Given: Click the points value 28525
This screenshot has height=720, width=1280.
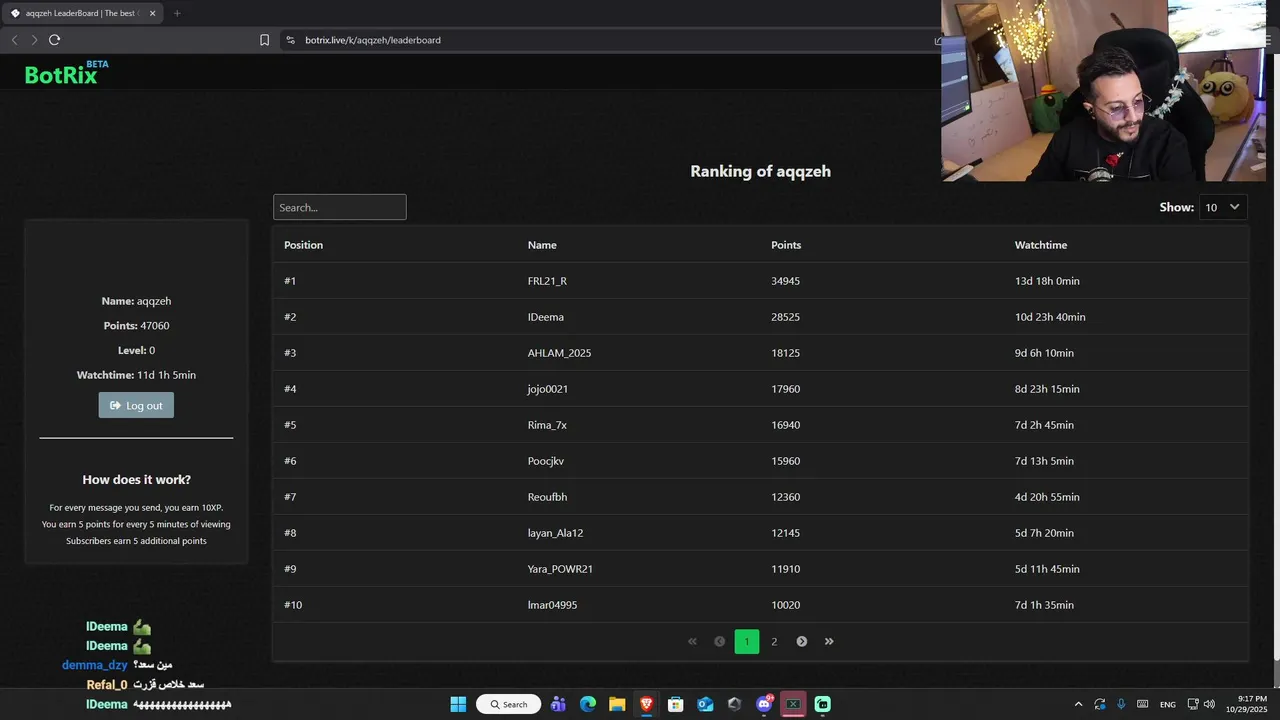Looking at the screenshot, I should click(785, 317).
